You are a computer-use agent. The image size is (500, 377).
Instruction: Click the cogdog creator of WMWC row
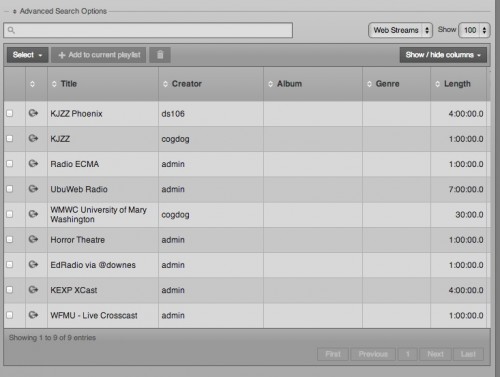click(x=175, y=215)
